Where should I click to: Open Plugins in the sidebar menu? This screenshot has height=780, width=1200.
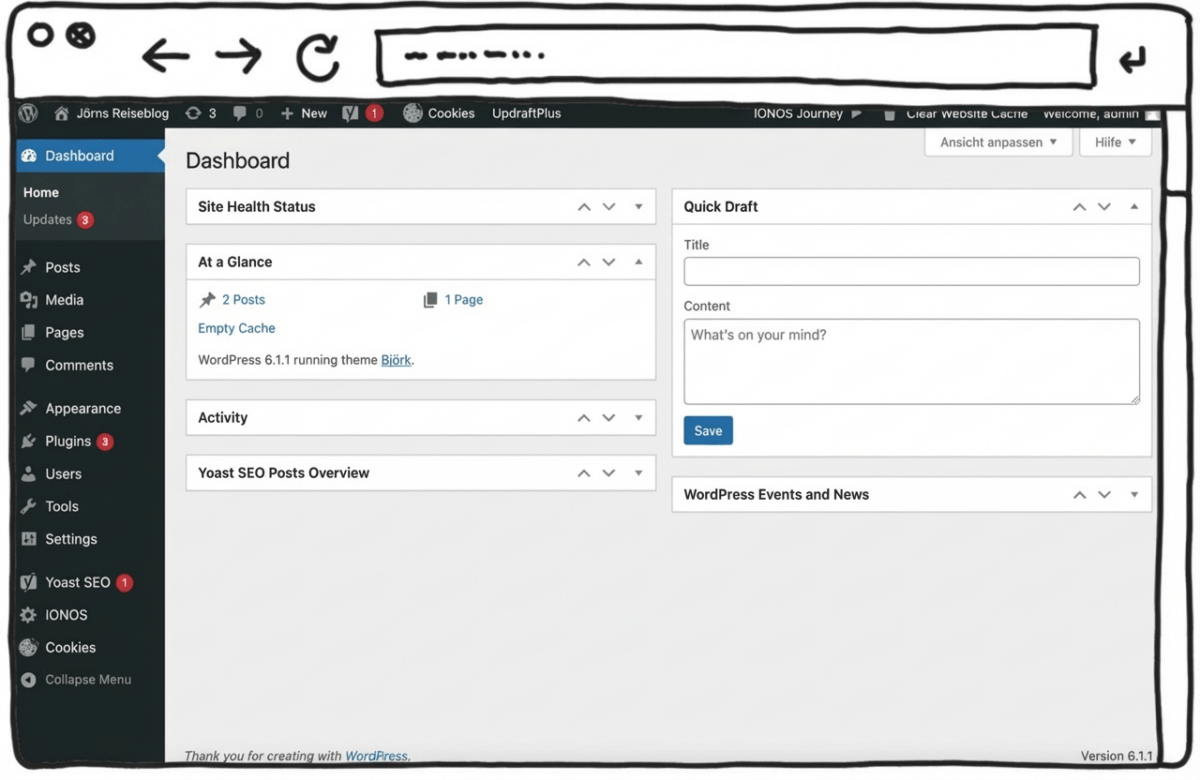(67, 441)
